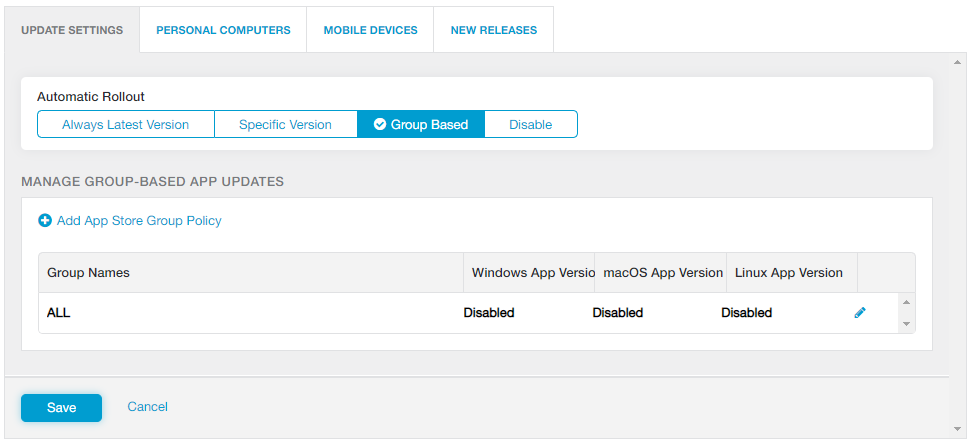Screen dimensions: 971x444
Task: Click the plus icon beside Add App Store Group Policy
Action: click(x=44, y=221)
